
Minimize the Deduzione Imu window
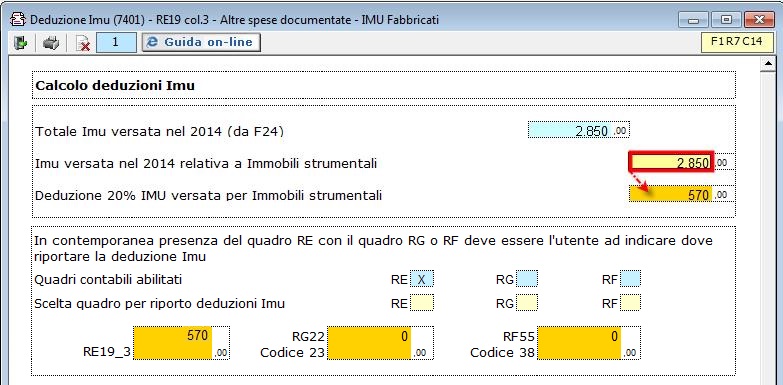click(x=694, y=19)
